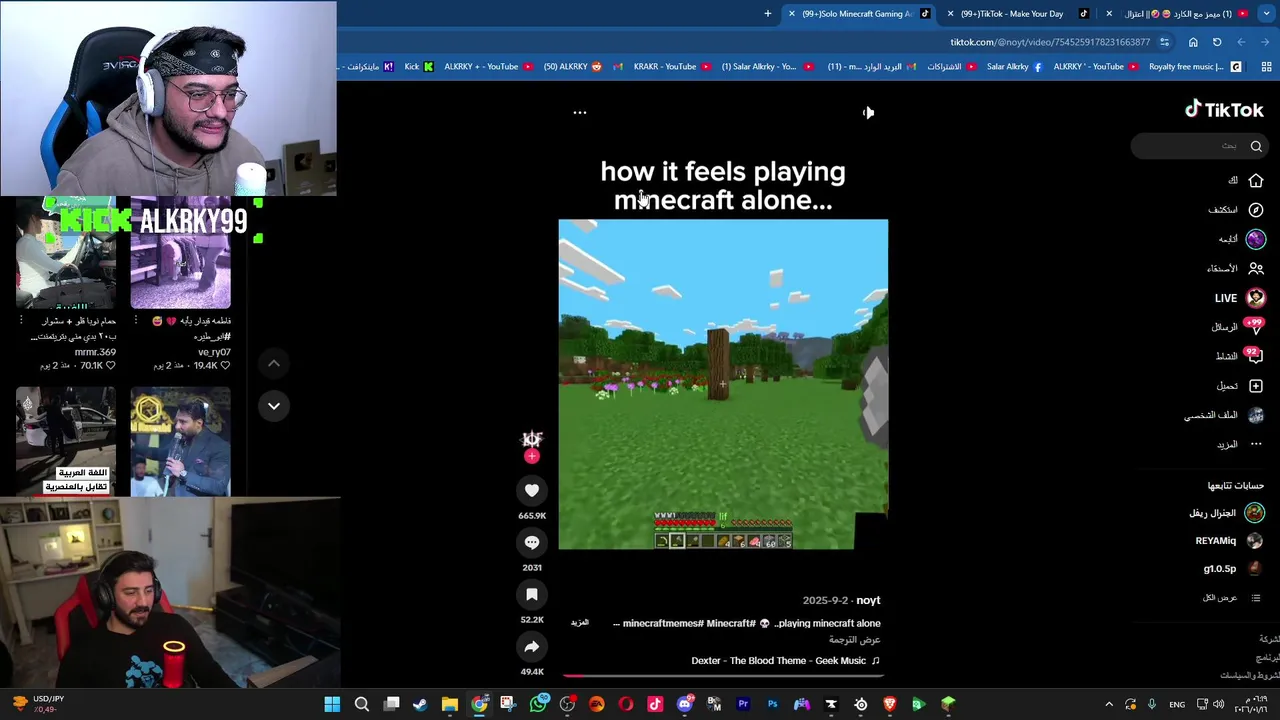Viewport: 1280px width, 720px height.
Task: Open the three-dots video options menu
Action: click(x=580, y=112)
